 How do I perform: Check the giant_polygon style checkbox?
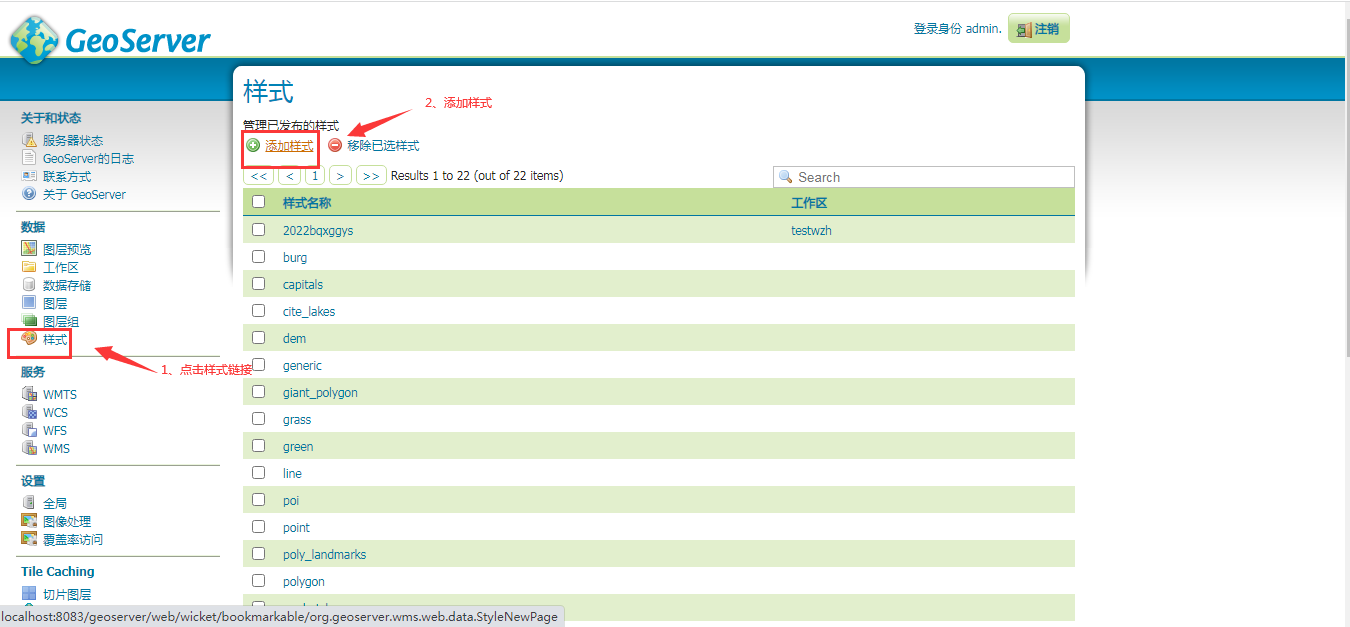[259, 392]
